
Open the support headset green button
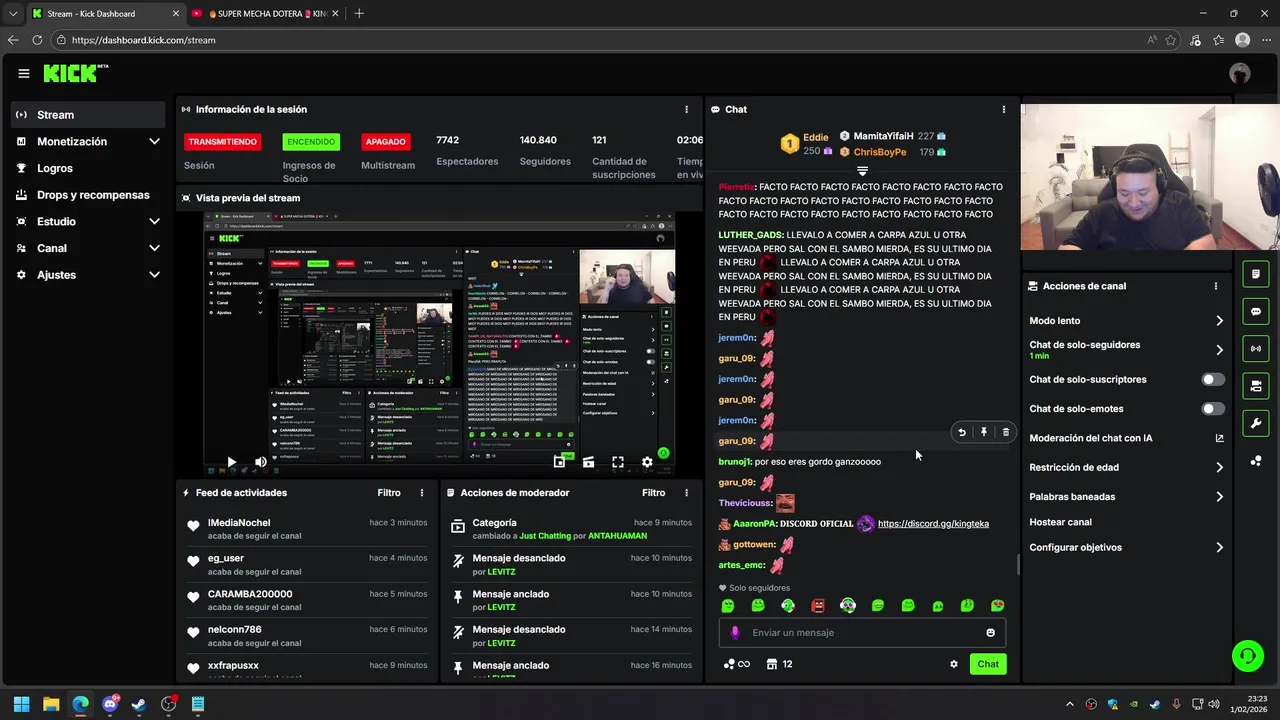pos(1248,656)
